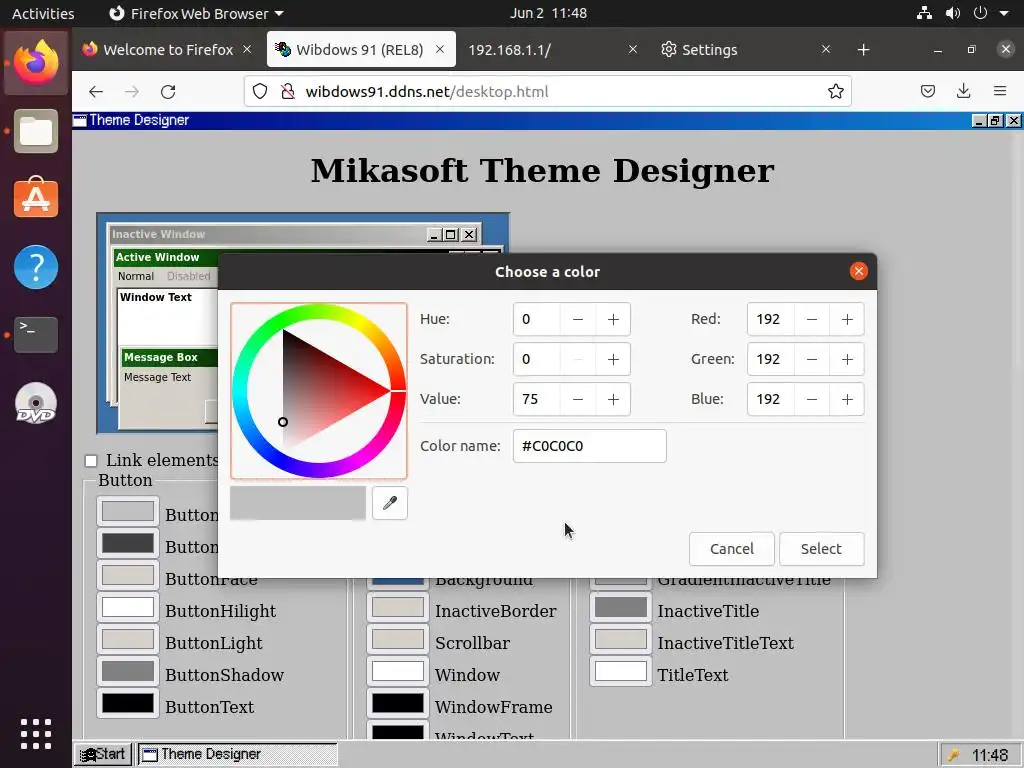Open the ButtonFace color swatch
This screenshot has height=768, width=1024.
click(128, 575)
